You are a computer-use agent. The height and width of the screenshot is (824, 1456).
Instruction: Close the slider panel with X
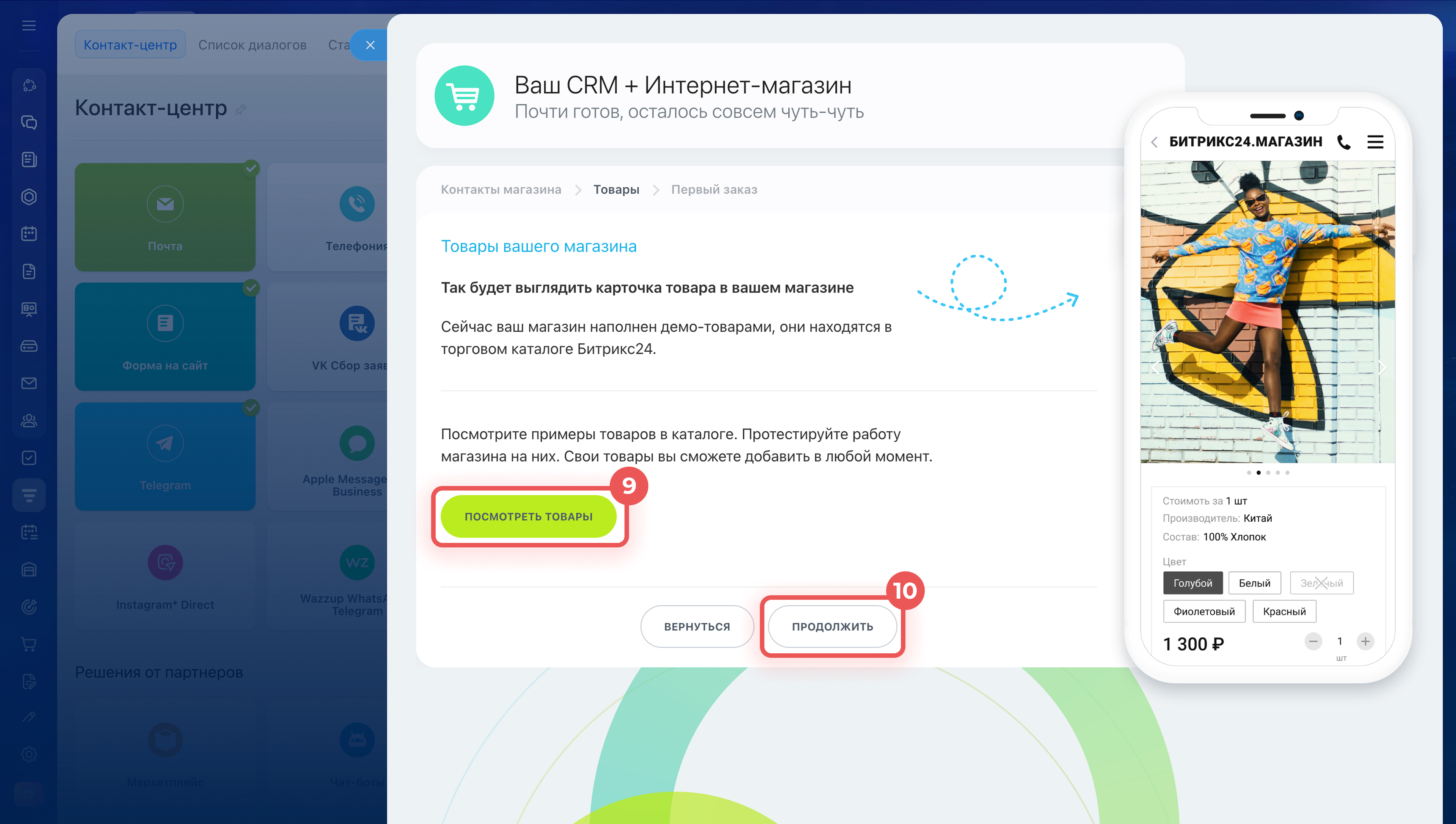(370, 45)
